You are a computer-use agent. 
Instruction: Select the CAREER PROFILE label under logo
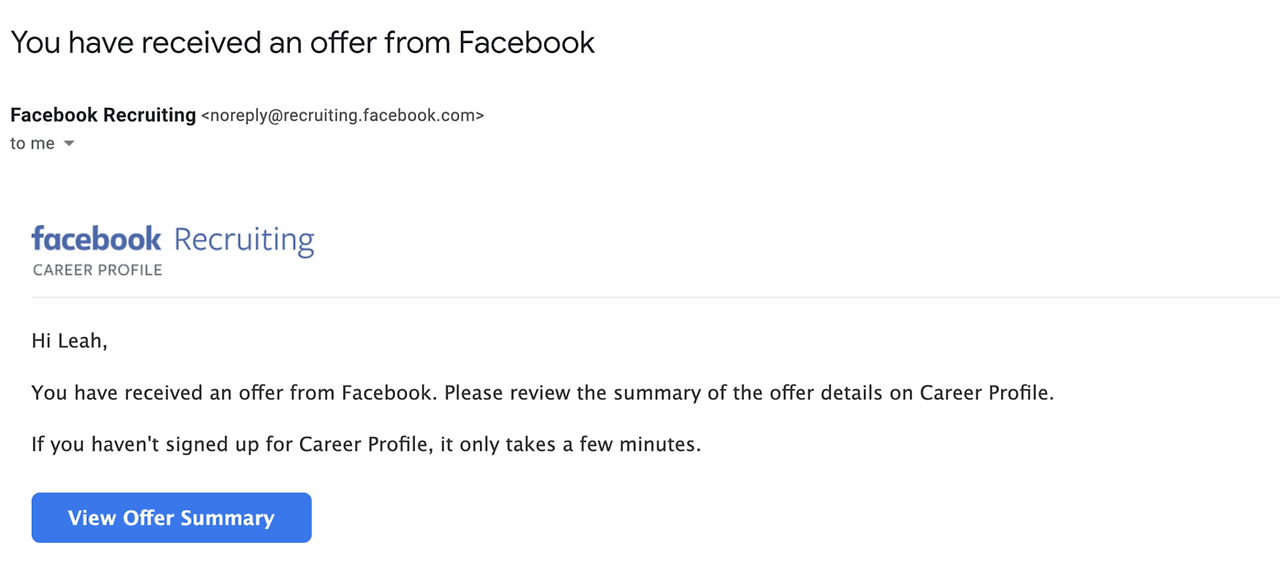click(97, 270)
